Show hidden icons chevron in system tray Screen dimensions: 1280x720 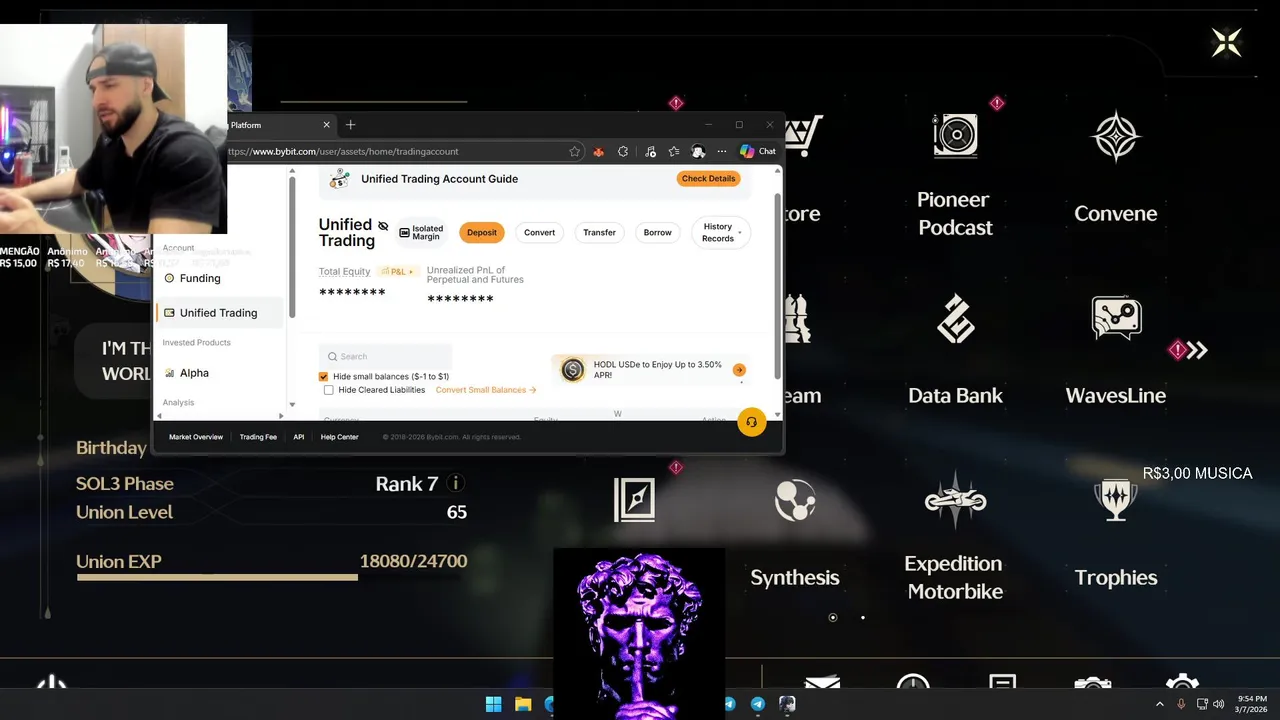pos(1160,704)
